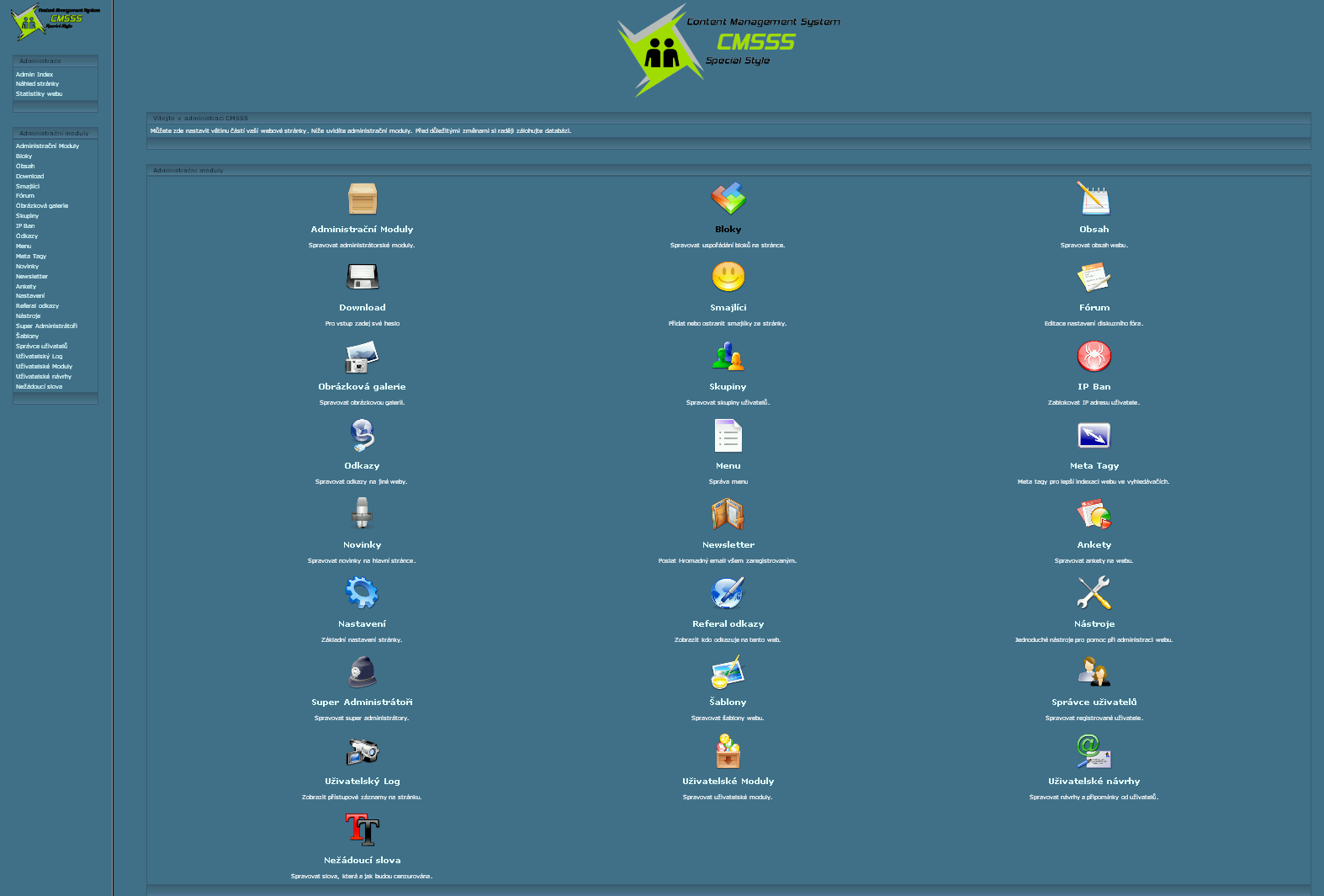This screenshot has width=1324, height=896.
Task: Open the Odkazy globe icon
Action: [x=363, y=435]
